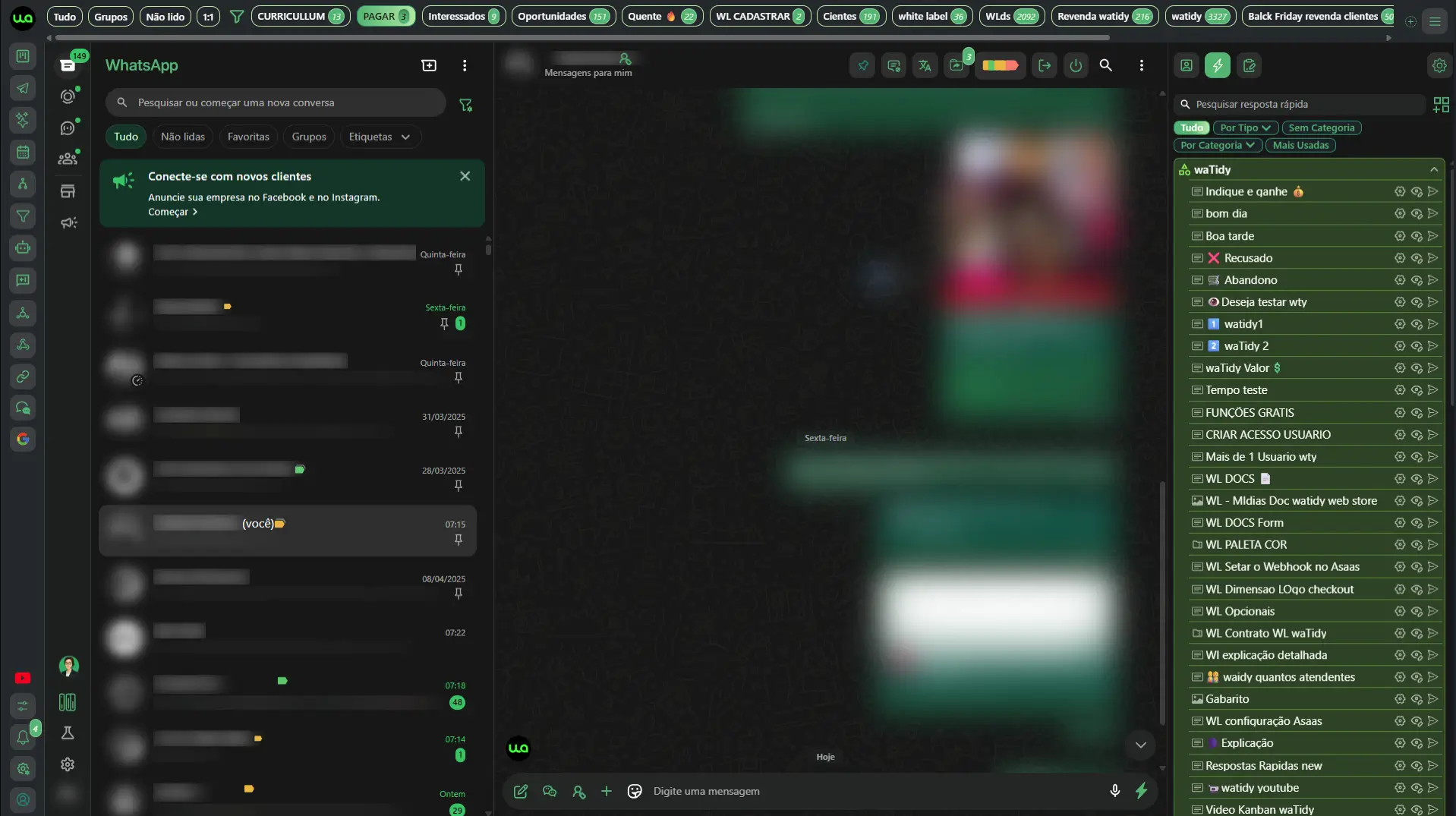Open the webhook icon in left rail
The width and height of the screenshot is (1456, 816).
[x=23, y=345]
